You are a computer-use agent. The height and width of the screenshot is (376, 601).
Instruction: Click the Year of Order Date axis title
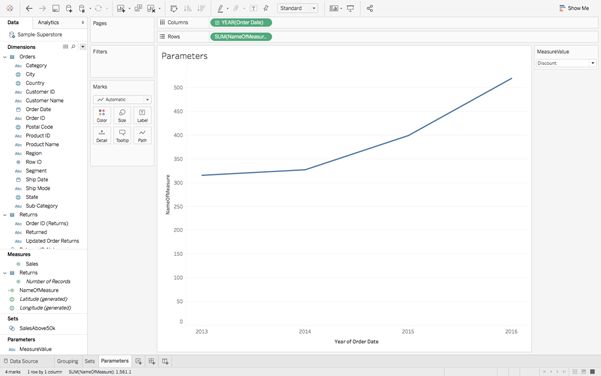pos(356,342)
